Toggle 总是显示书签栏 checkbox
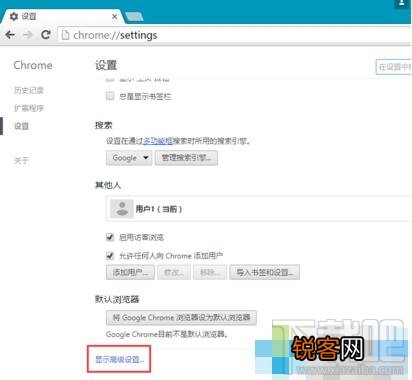This screenshot has width=412, height=380. 110,96
